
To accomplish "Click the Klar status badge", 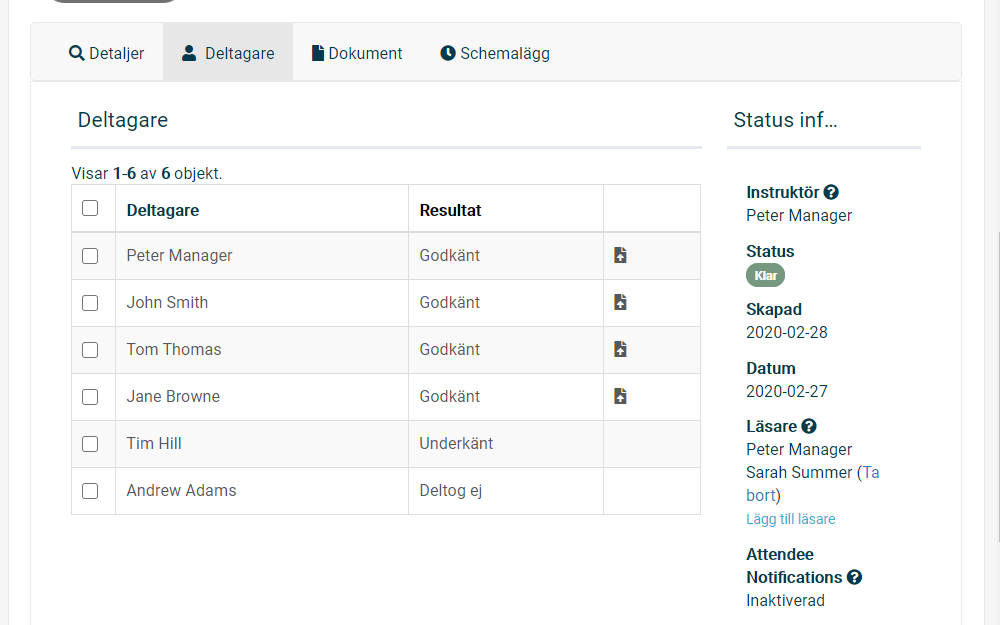I will (x=765, y=276).
